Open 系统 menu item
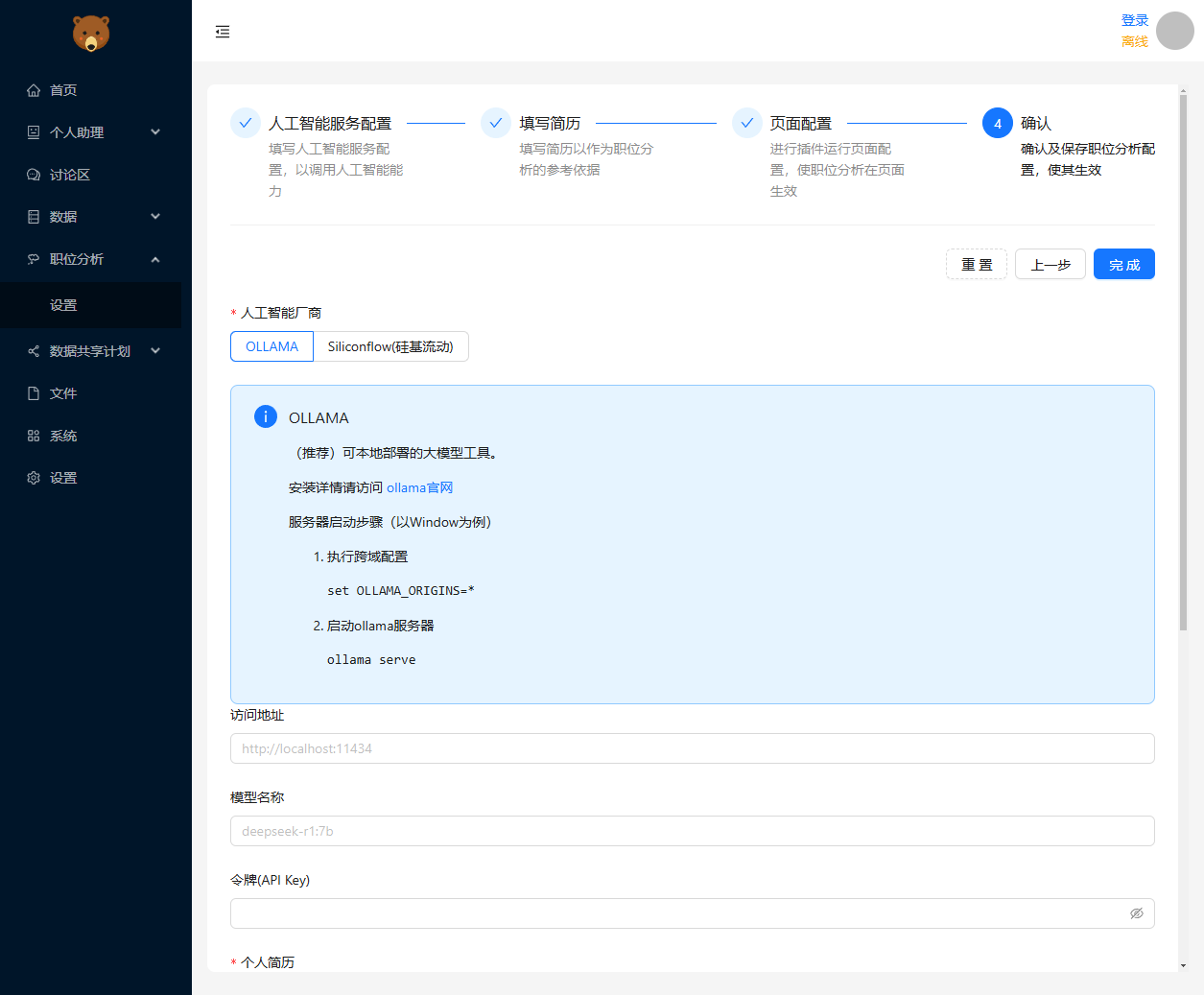Image resolution: width=1204 pixels, height=995 pixels. click(x=91, y=436)
